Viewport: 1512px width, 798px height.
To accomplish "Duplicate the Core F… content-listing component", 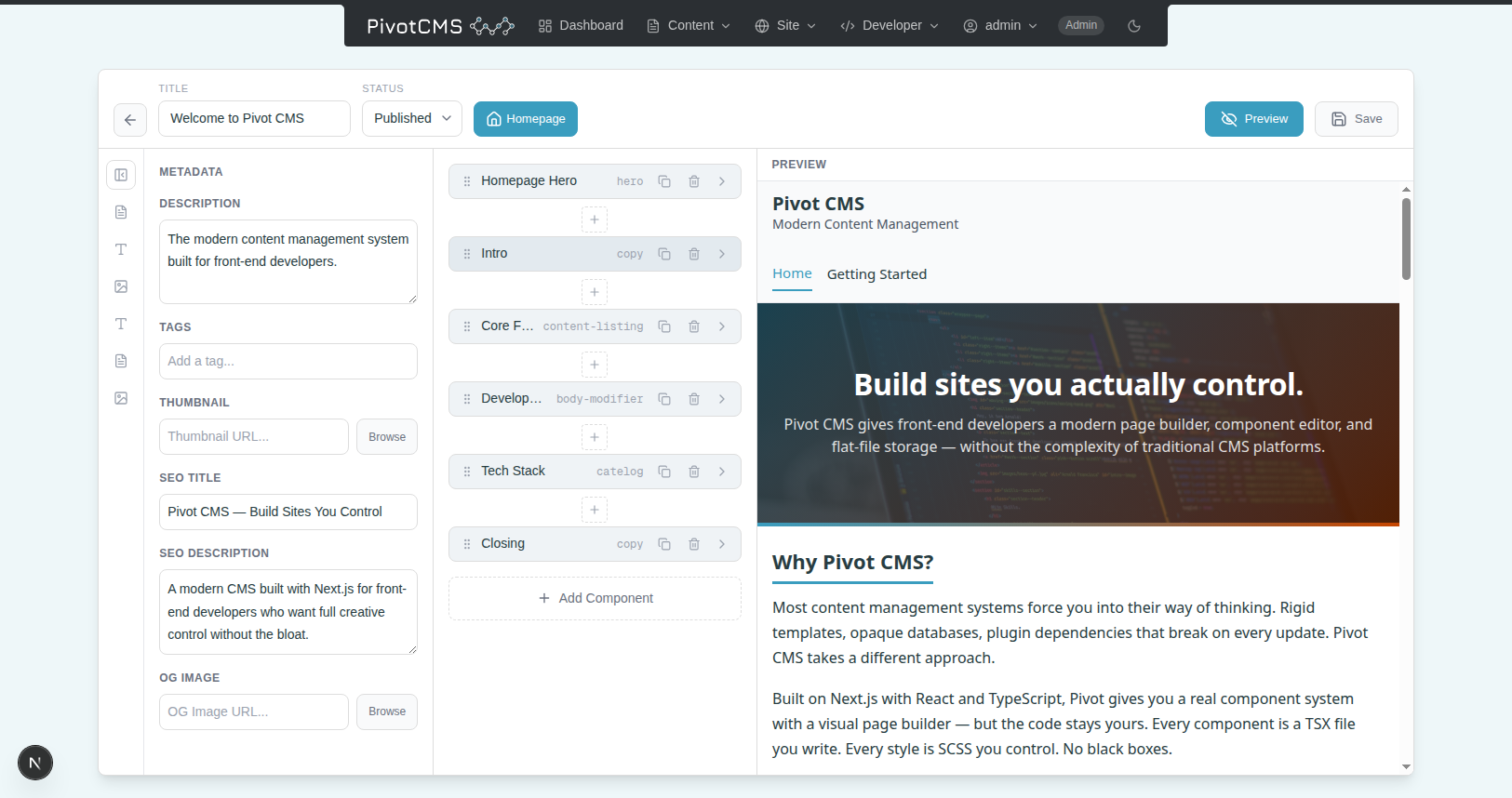I will click(664, 326).
